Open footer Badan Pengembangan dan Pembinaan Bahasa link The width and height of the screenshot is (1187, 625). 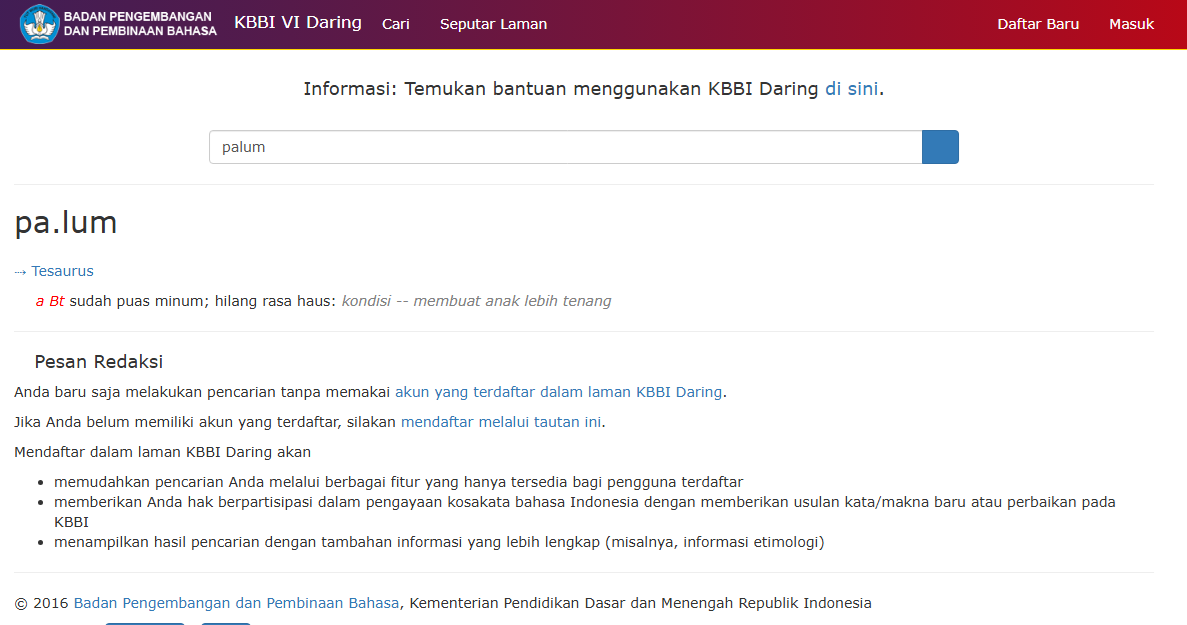point(236,603)
